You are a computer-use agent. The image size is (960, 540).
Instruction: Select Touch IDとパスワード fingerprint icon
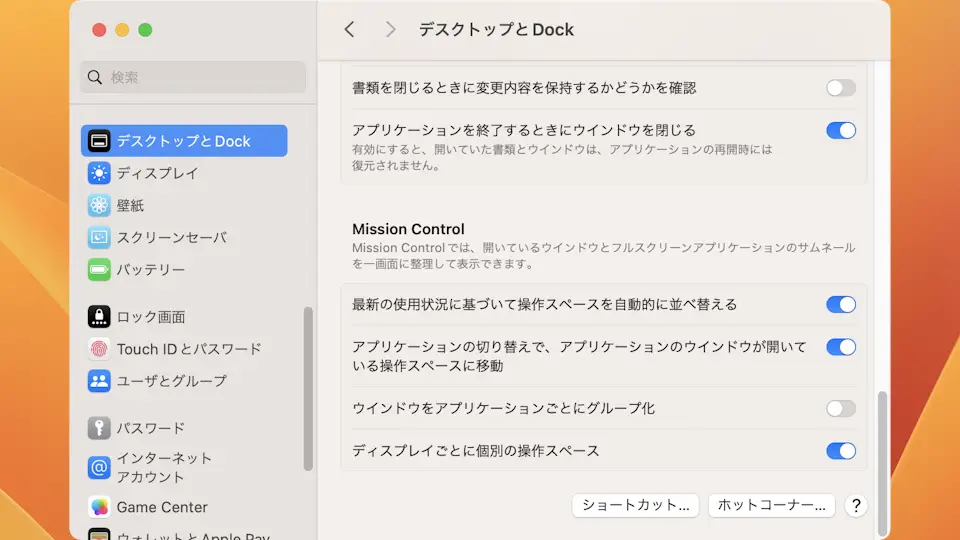click(x=99, y=349)
